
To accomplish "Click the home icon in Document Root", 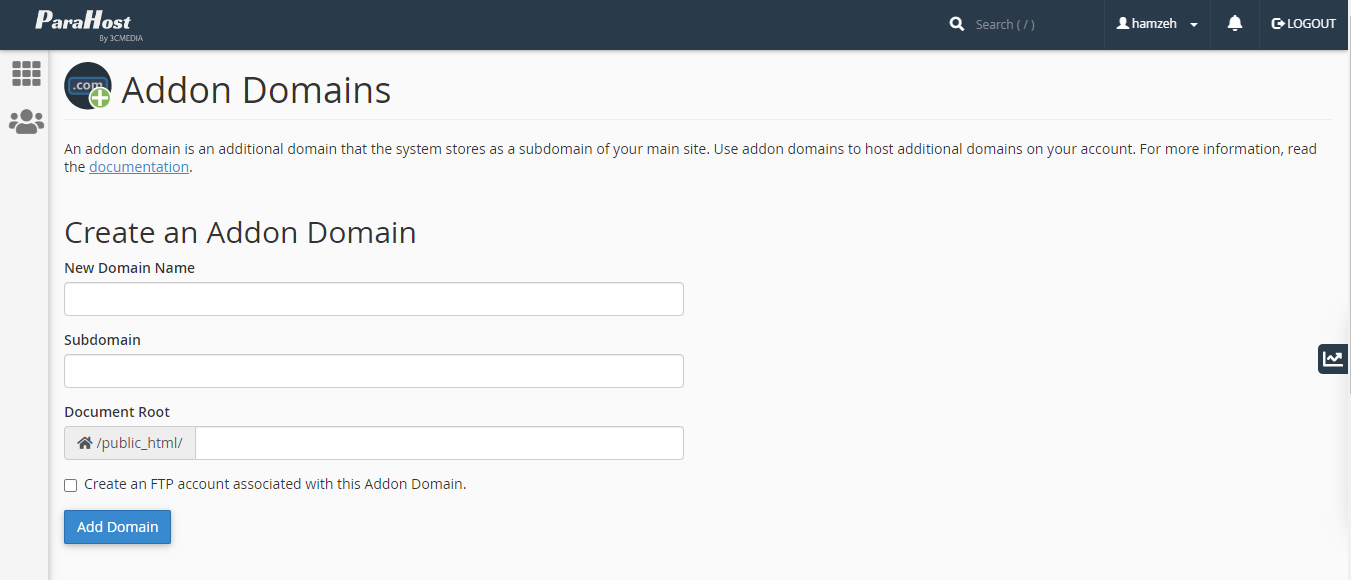I will [x=85, y=443].
